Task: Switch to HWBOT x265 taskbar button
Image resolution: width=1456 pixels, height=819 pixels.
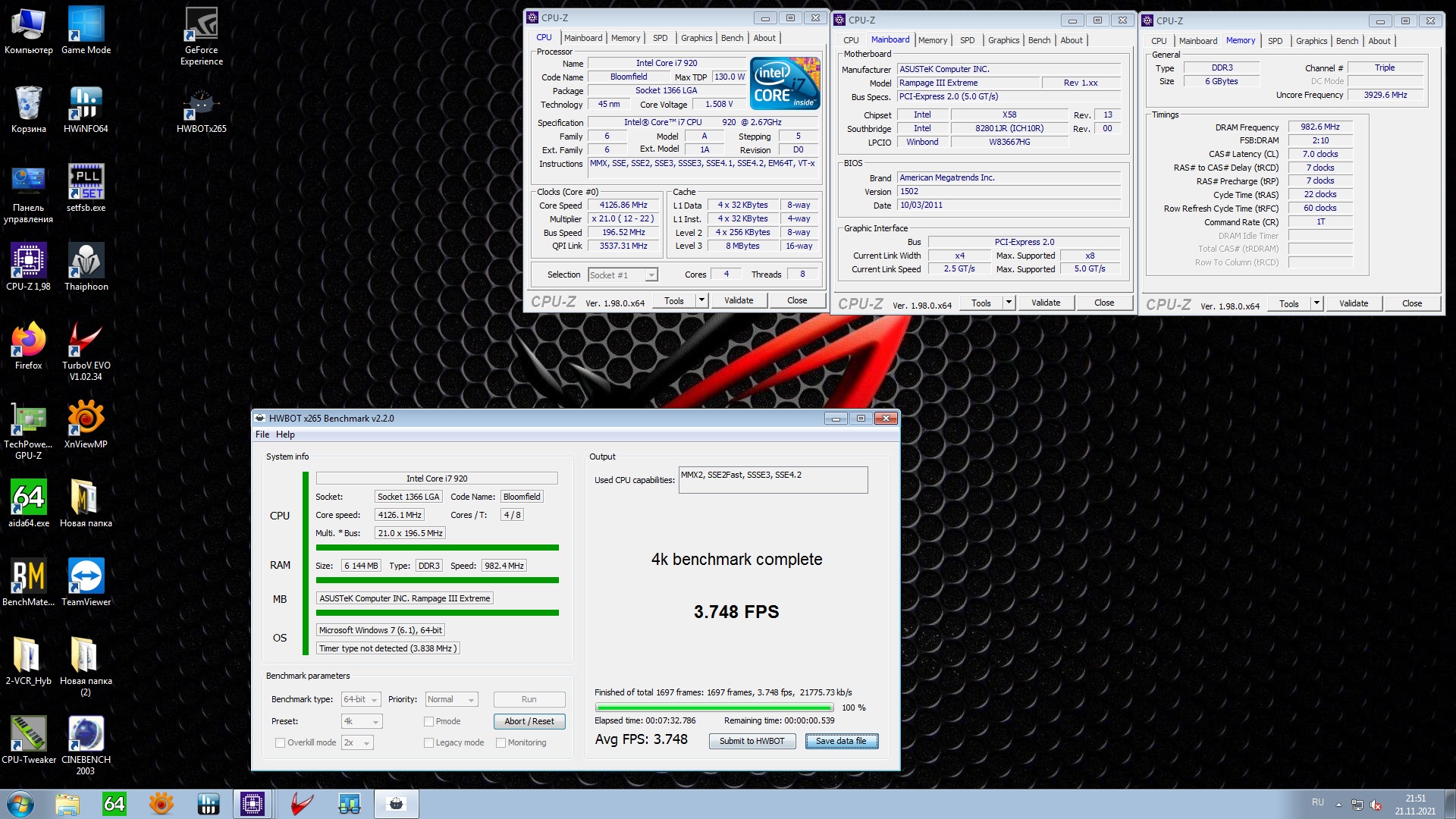Action: (x=396, y=804)
